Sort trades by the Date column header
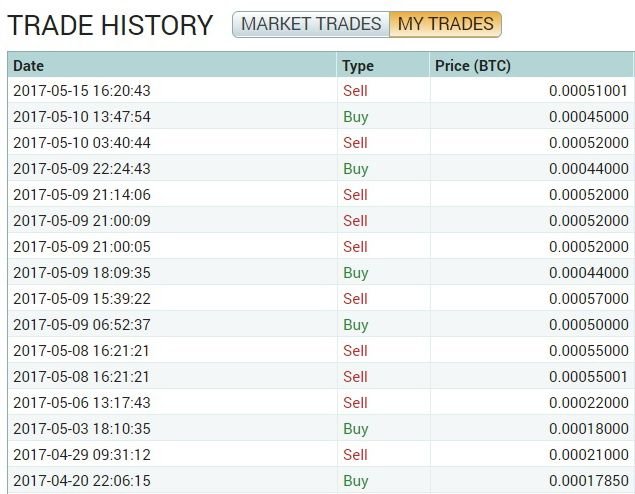This screenshot has height=494, width=635. (x=29, y=66)
